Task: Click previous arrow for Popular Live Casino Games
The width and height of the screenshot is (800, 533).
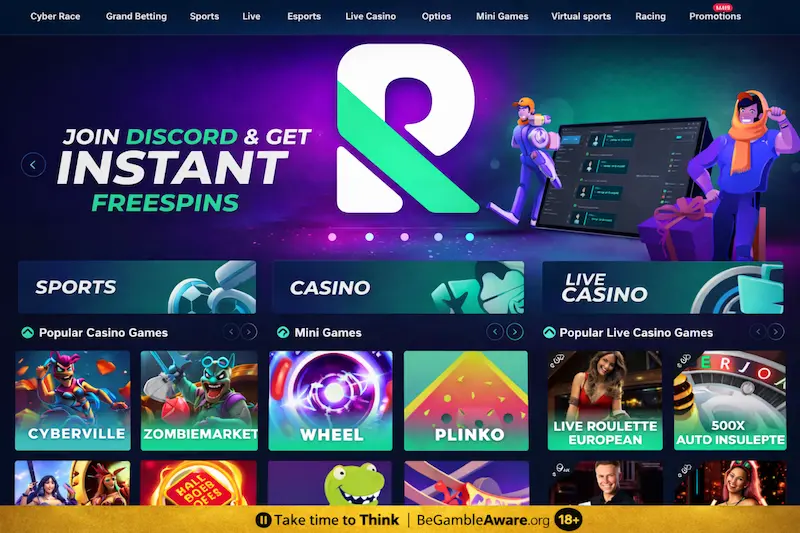Action: click(x=758, y=332)
